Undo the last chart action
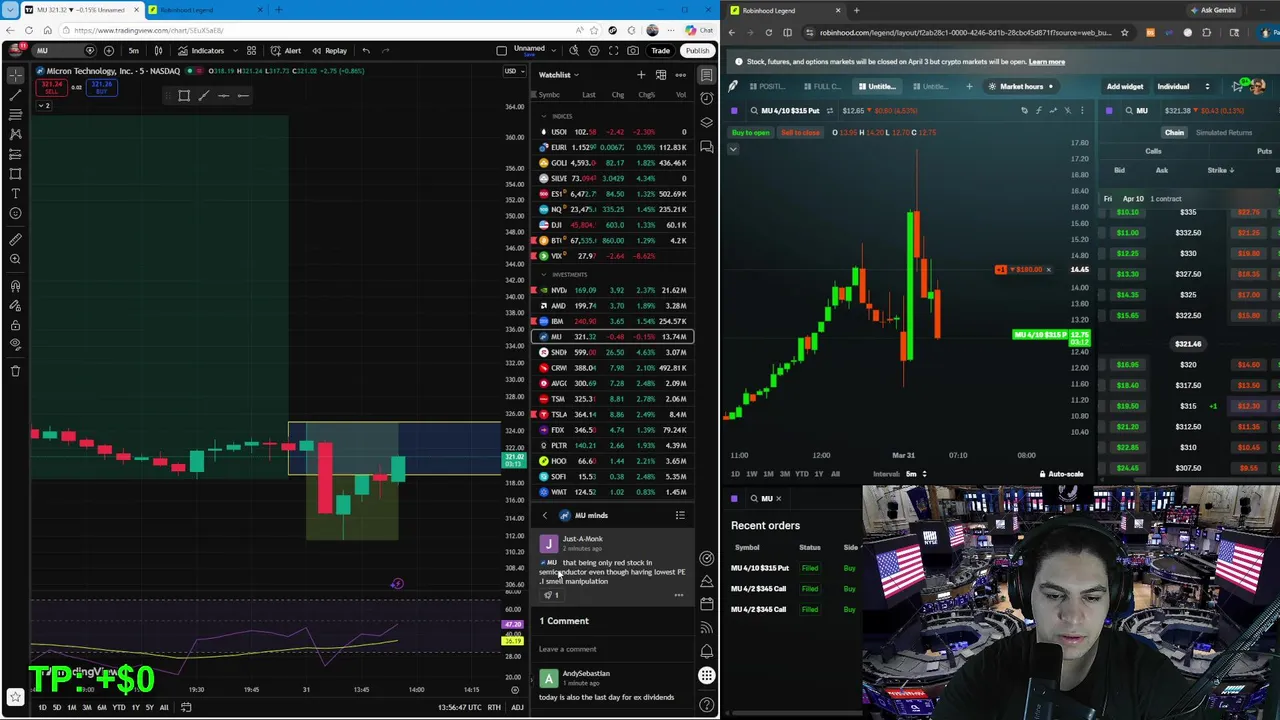The width and height of the screenshot is (1280, 720). pos(366,50)
